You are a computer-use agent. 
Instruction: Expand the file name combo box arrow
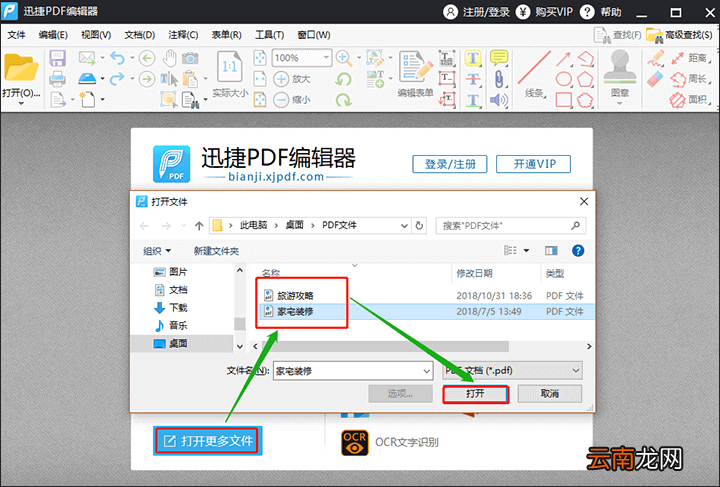pyautogui.click(x=427, y=371)
